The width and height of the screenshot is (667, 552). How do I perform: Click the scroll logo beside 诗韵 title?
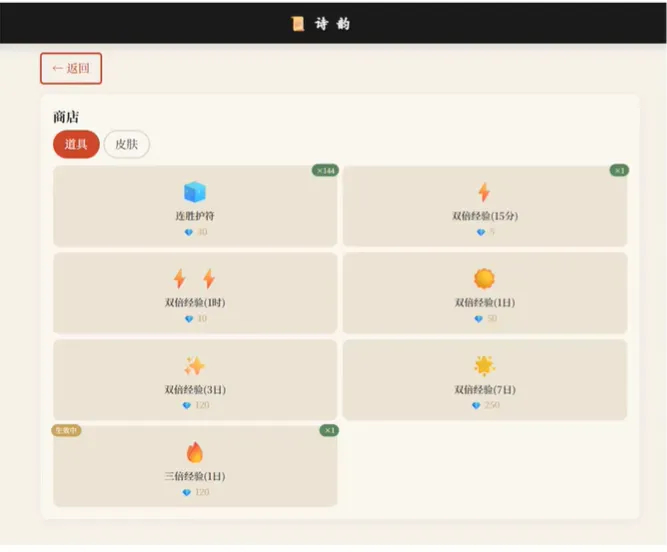298,24
